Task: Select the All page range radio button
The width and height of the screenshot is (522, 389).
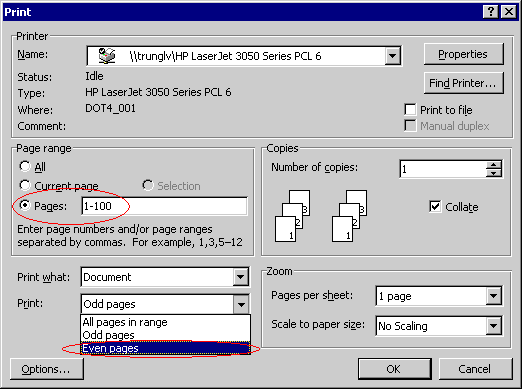Action: pos(25,166)
